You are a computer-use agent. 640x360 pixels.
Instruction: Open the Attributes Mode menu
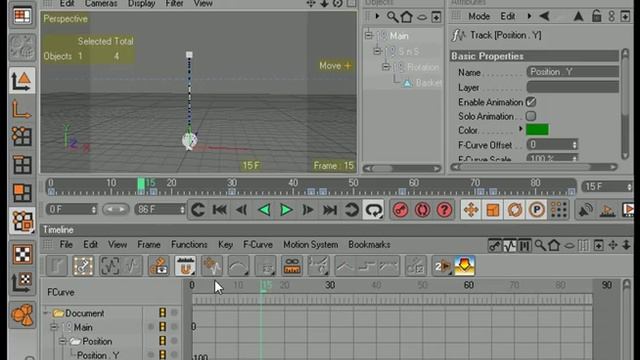tap(479, 16)
